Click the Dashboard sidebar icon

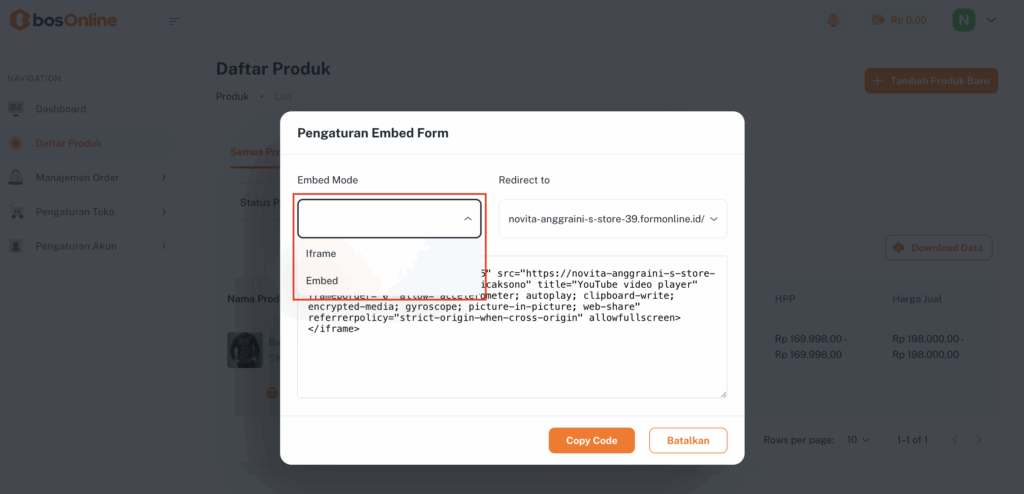16,109
